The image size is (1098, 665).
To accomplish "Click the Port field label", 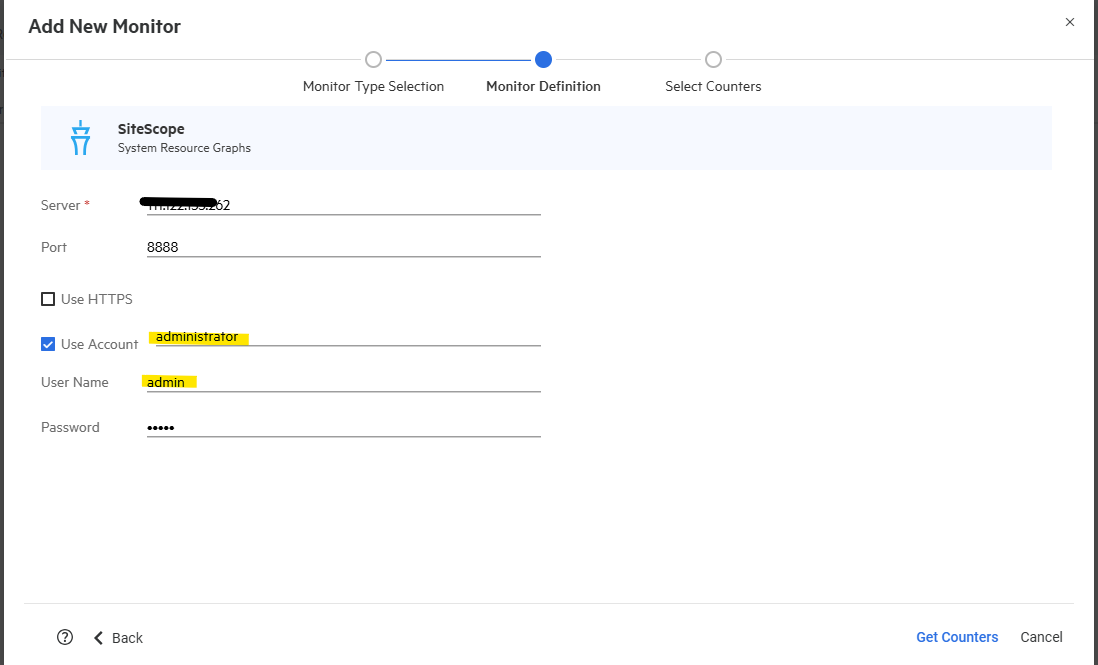I will (x=54, y=247).
